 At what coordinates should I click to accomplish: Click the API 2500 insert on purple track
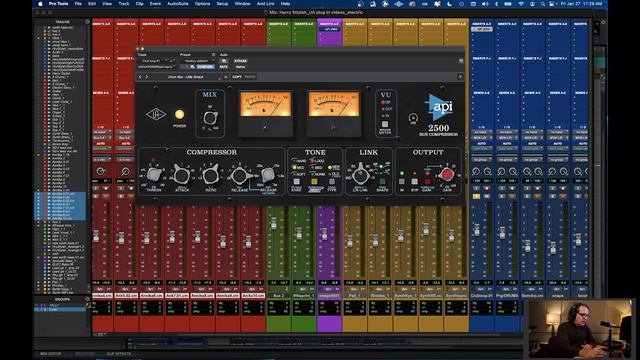(330, 29)
